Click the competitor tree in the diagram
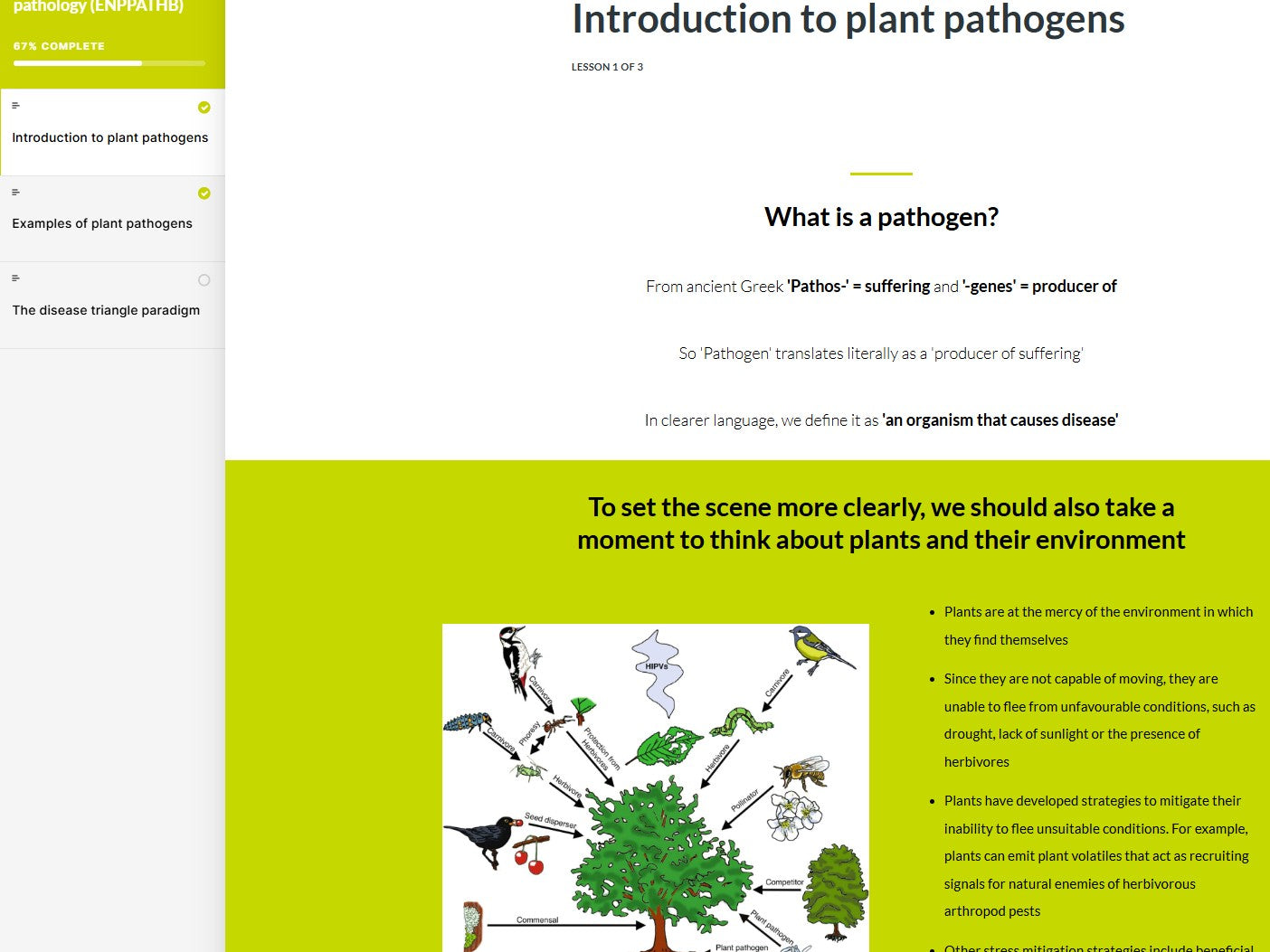The height and width of the screenshot is (952, 1270). 833,891
